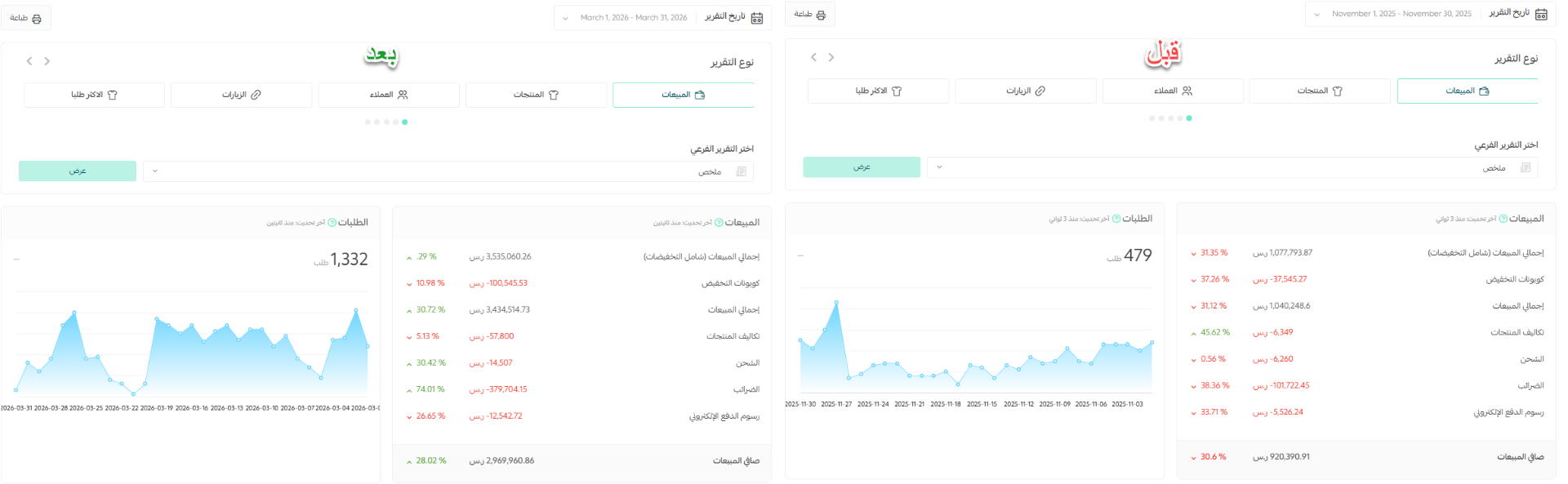The image size is (1568, 484).
Task: Select العملاء tab in November 2025 report
Action: (x=1173, y=91)
